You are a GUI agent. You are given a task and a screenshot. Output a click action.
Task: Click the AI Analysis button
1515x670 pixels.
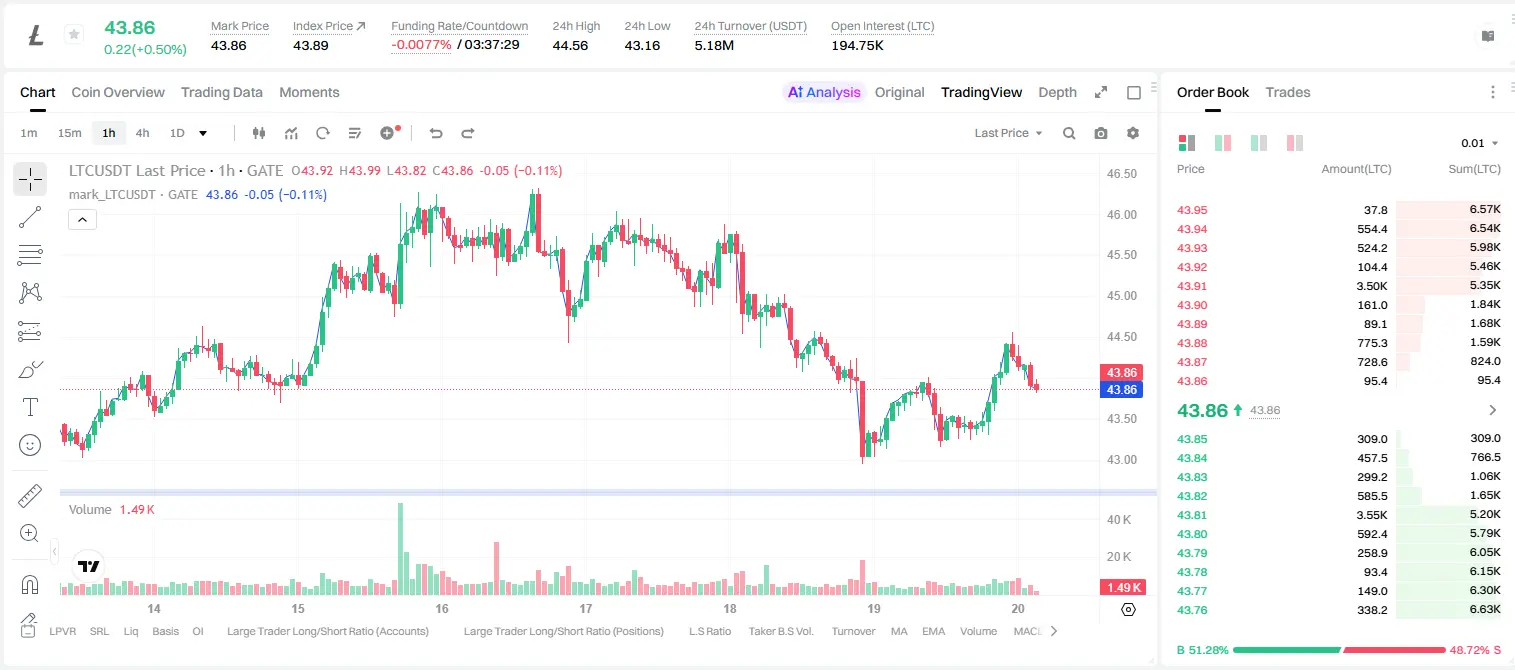point(823,92)
